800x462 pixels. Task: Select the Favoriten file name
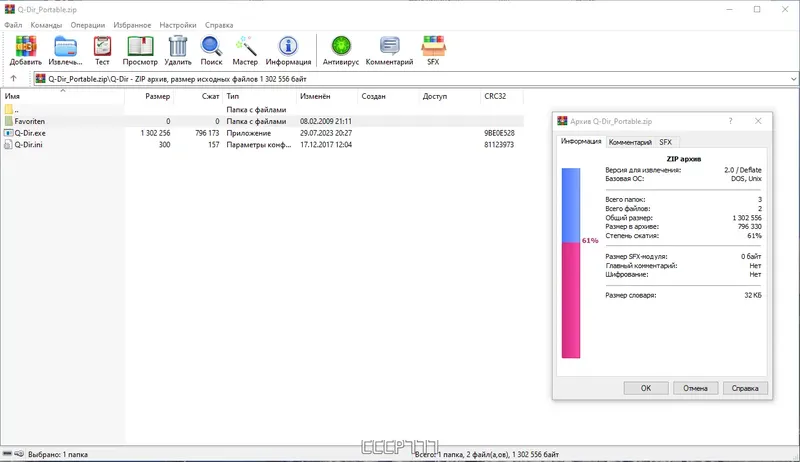(x=30, y=121)
